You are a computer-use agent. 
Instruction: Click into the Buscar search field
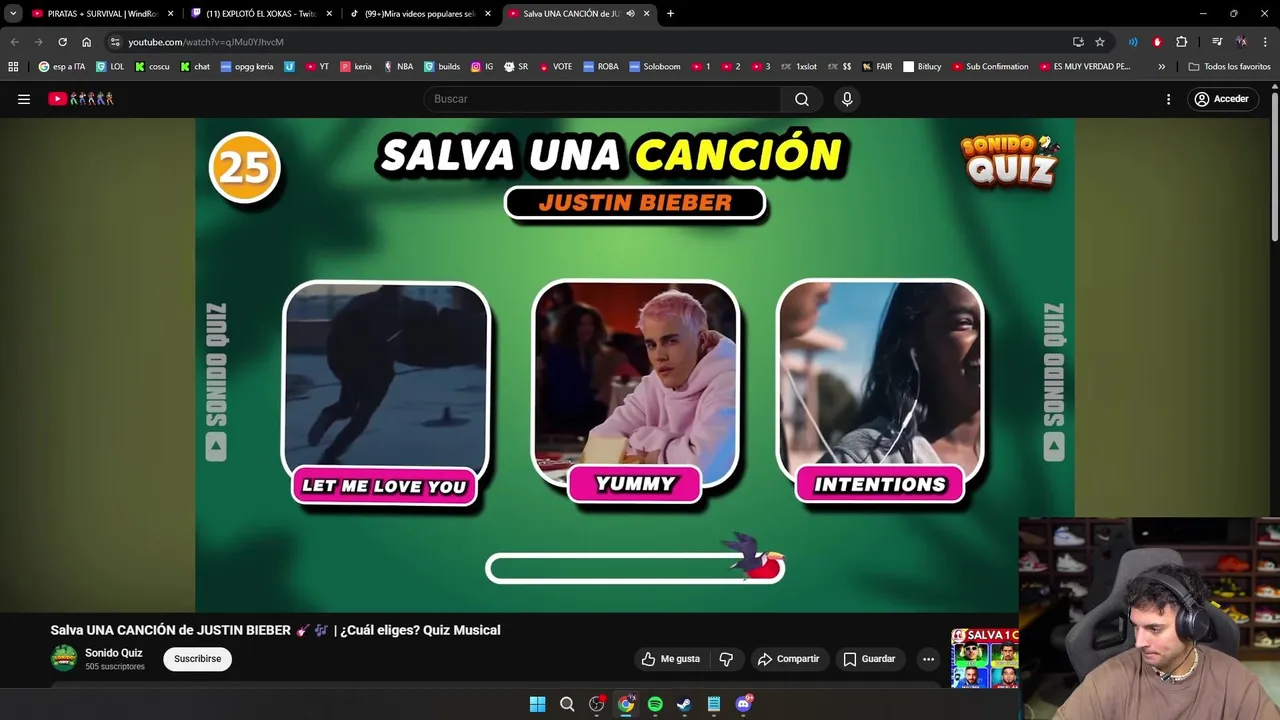603,99
